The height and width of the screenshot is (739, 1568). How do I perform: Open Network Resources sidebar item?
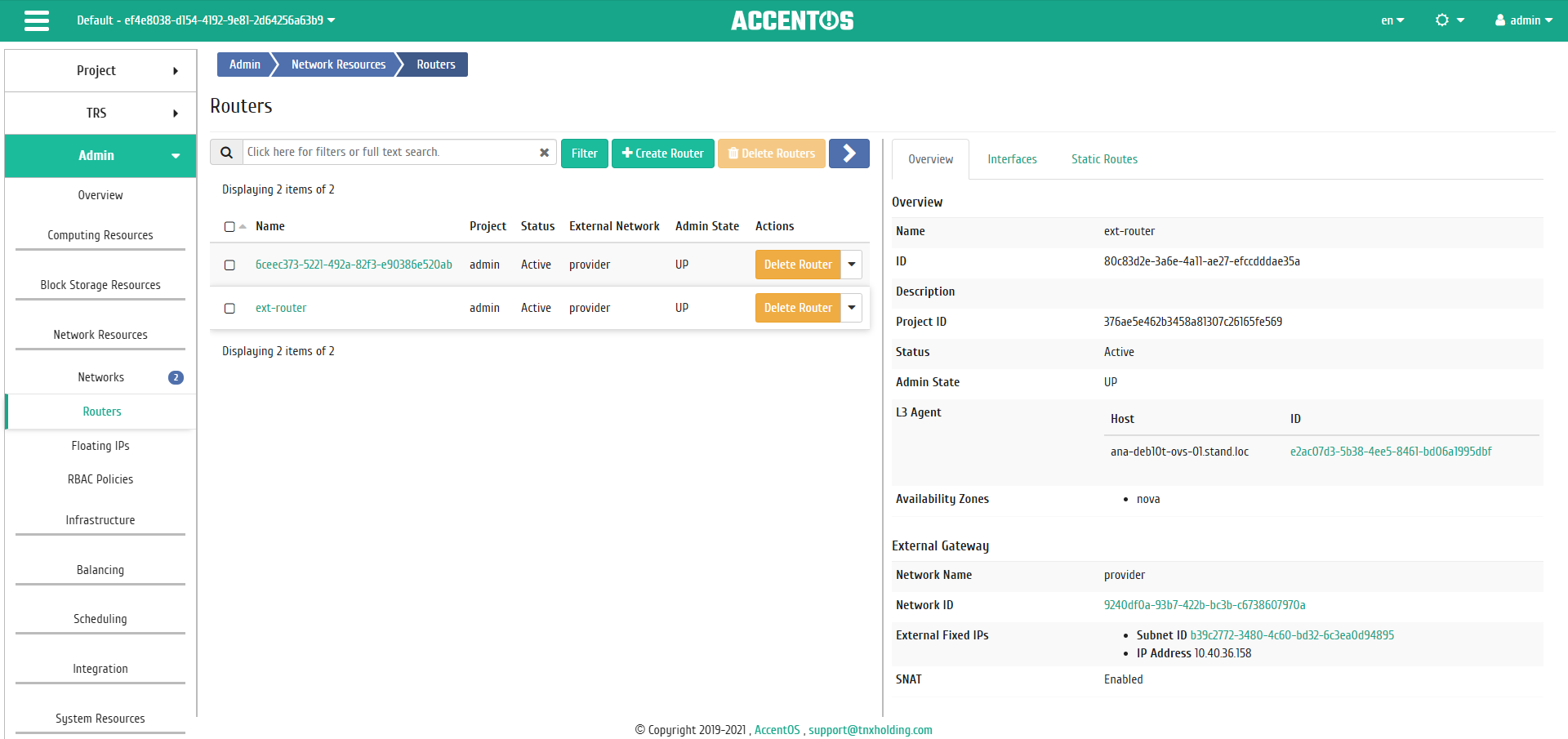click(100, 335)
